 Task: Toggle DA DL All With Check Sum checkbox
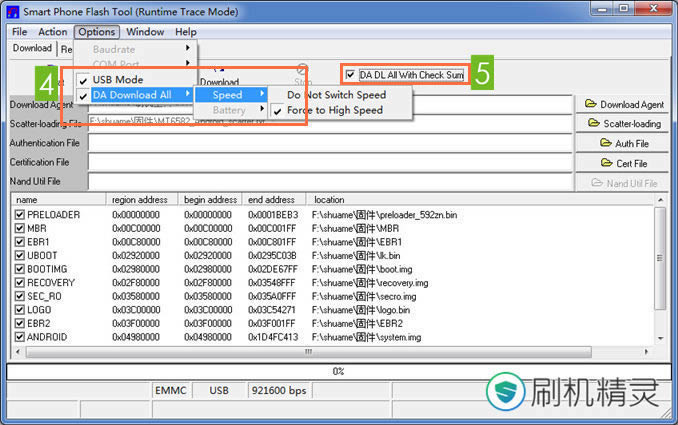(x=349, y=75)
